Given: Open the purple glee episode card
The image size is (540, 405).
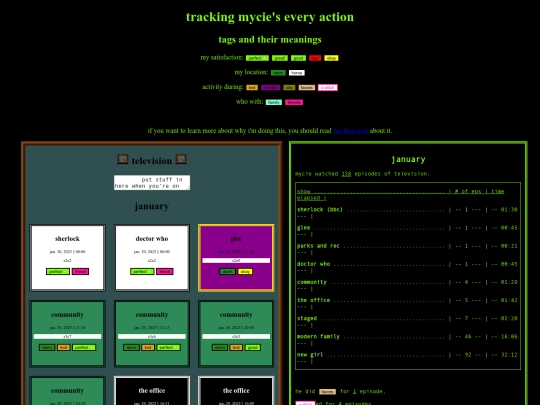Looking at the screenshot, I should click(236, 258).
